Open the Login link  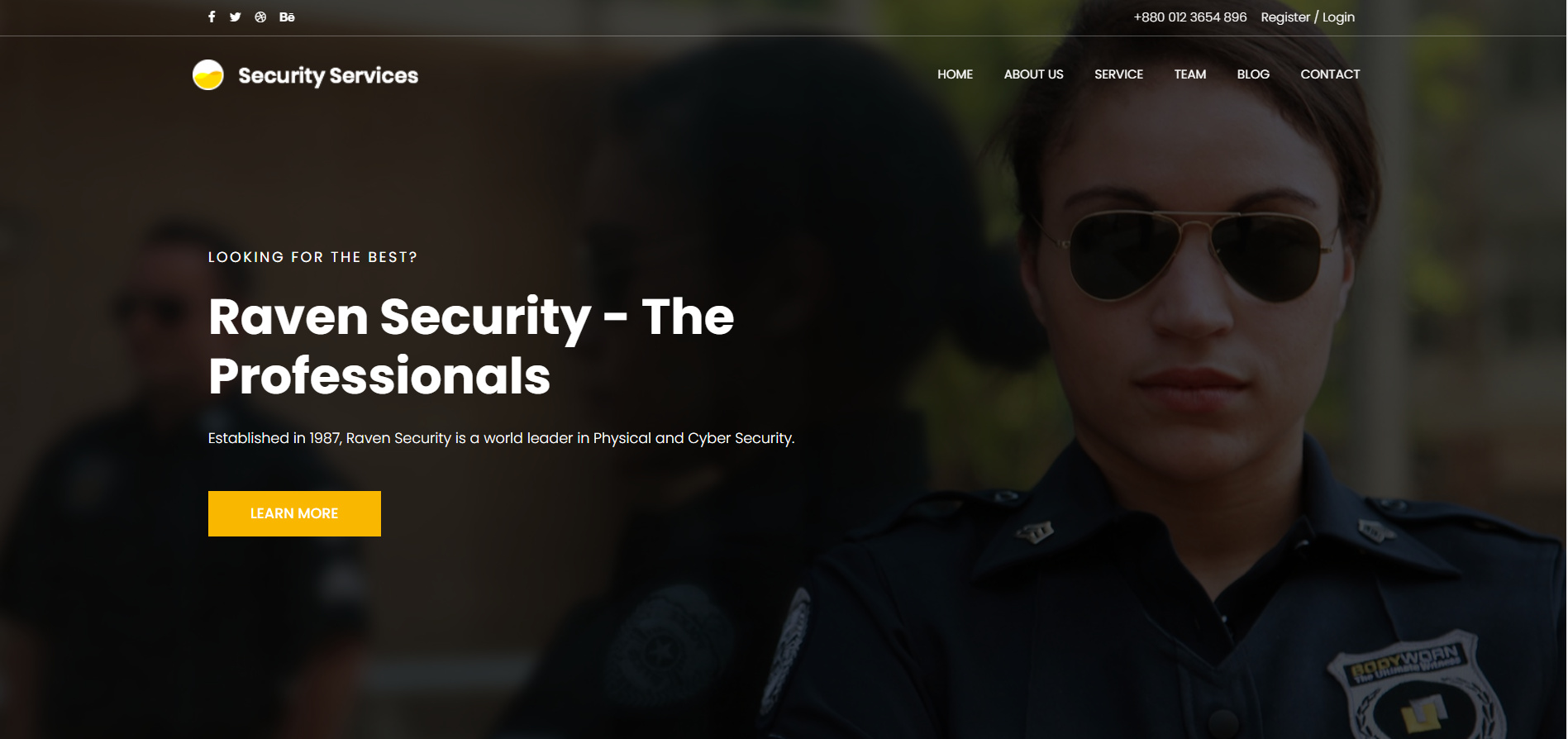(1338, 17)
